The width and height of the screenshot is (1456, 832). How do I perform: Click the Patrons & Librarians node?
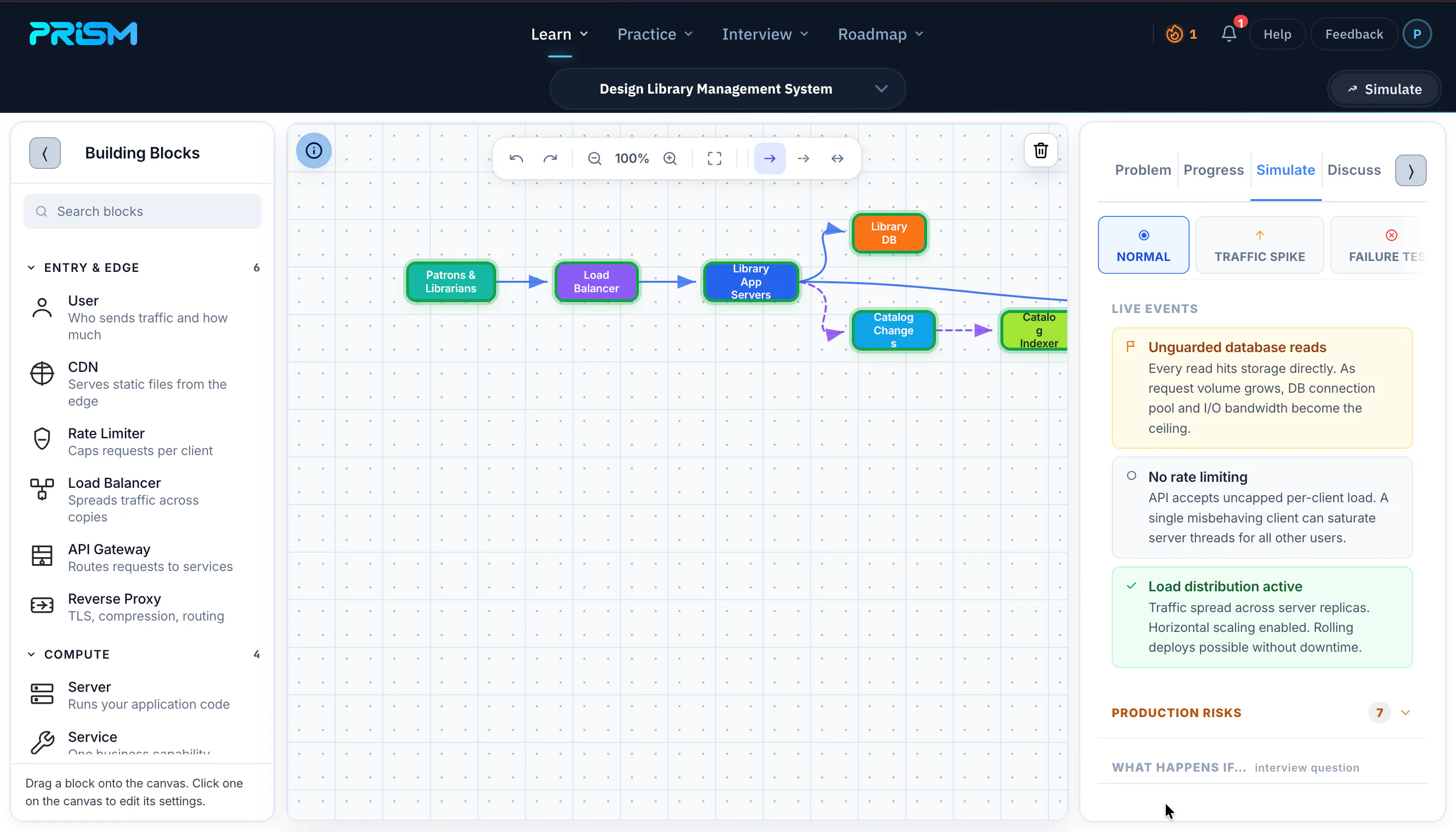tap(450, 281)
